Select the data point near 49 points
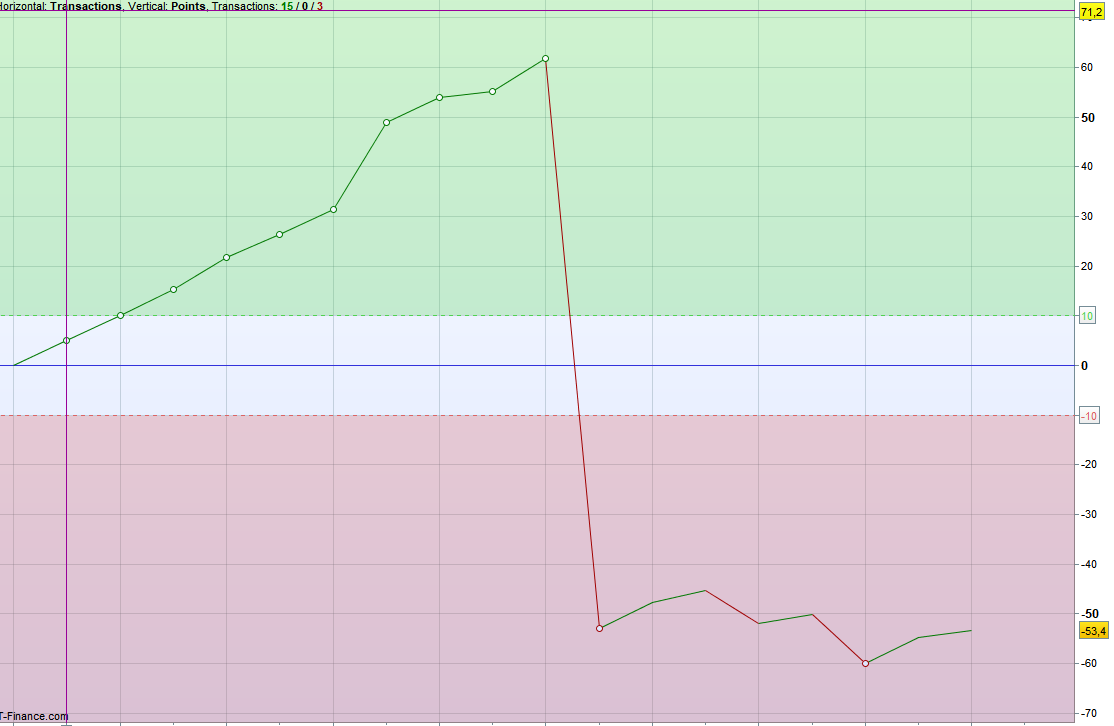 pos(386,122)
